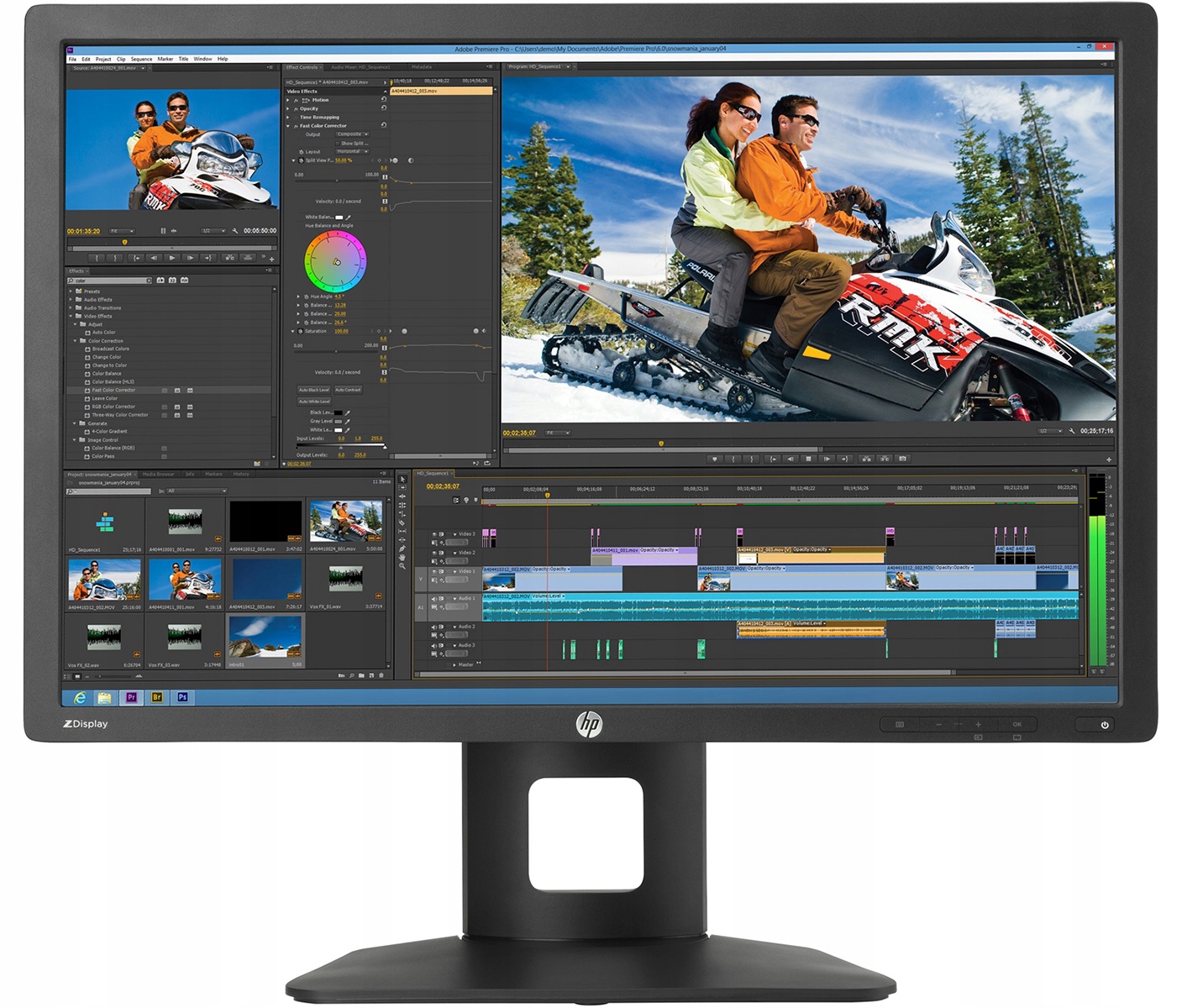Select the Zoom tool in the tools panel

[x=402, y=566]
